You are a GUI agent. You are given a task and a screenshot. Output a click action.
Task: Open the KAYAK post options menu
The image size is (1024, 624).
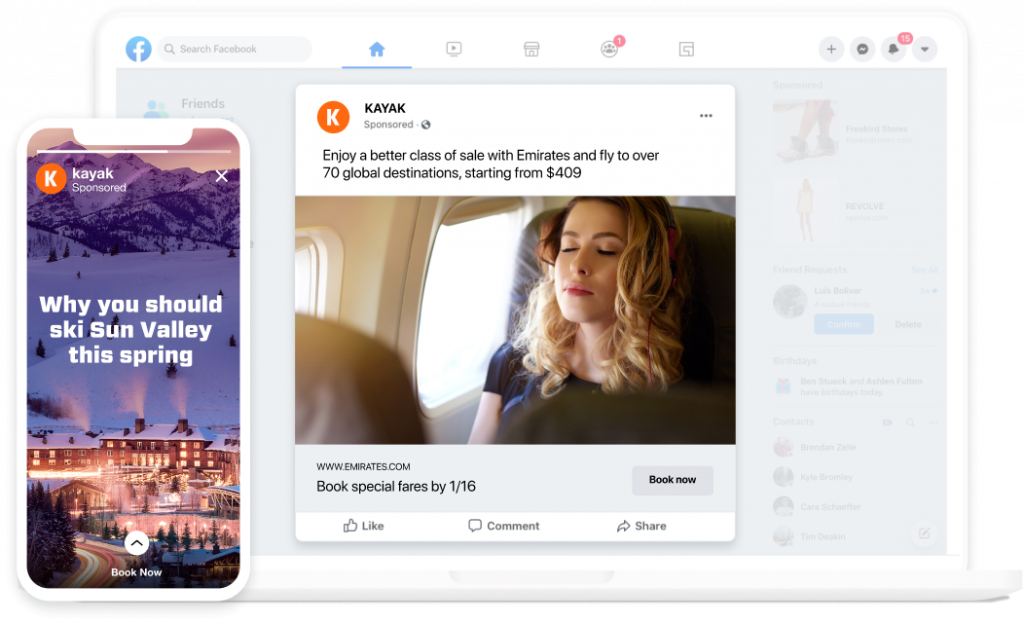coord(706,116)
